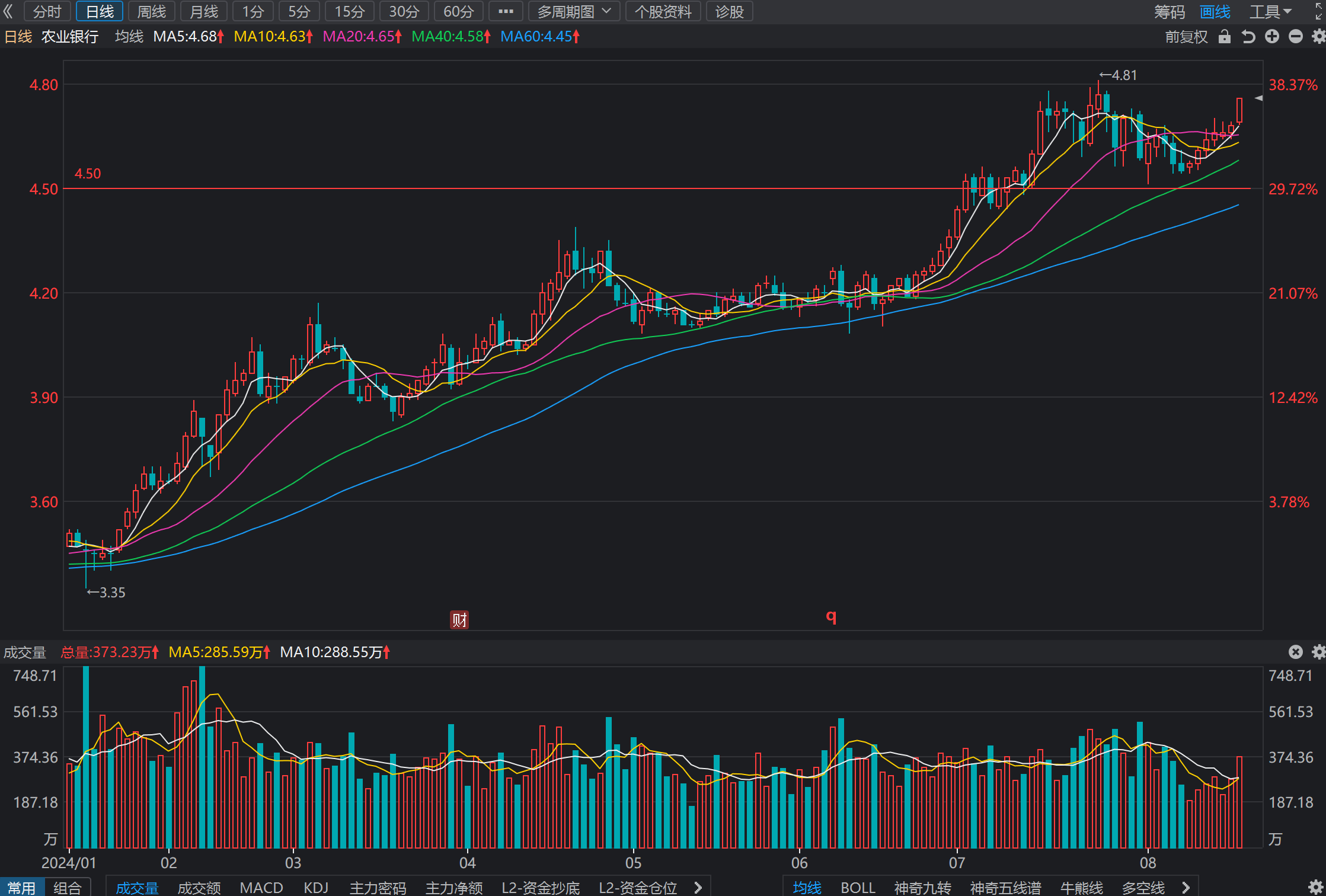Screen dimensions: 1326x896
Task: Select the 组合 indicator group tab
Action: (x=68, y=887)
